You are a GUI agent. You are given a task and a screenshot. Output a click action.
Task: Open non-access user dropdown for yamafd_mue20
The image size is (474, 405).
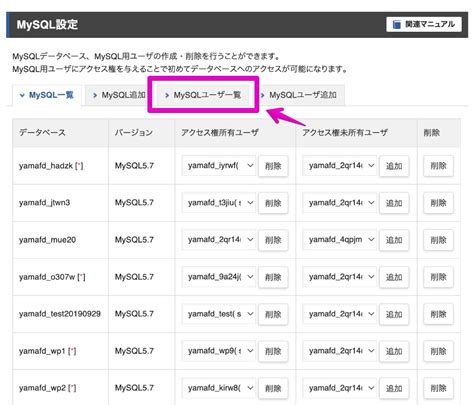tap(340, 240)
